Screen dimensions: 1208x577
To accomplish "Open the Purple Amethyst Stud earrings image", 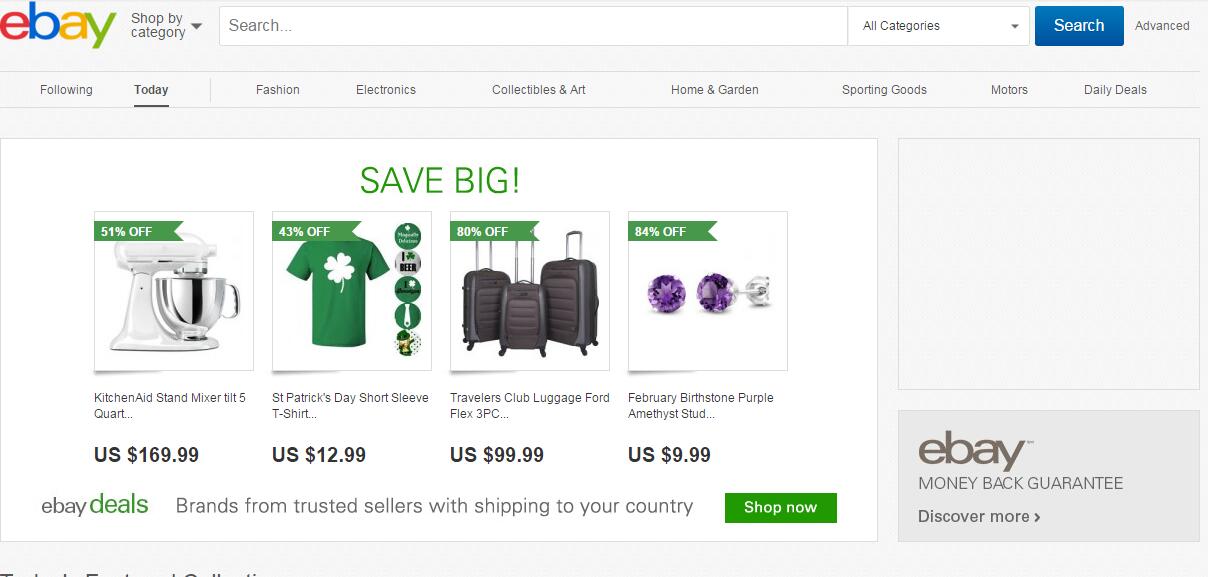I will click(x=707, y=291).
